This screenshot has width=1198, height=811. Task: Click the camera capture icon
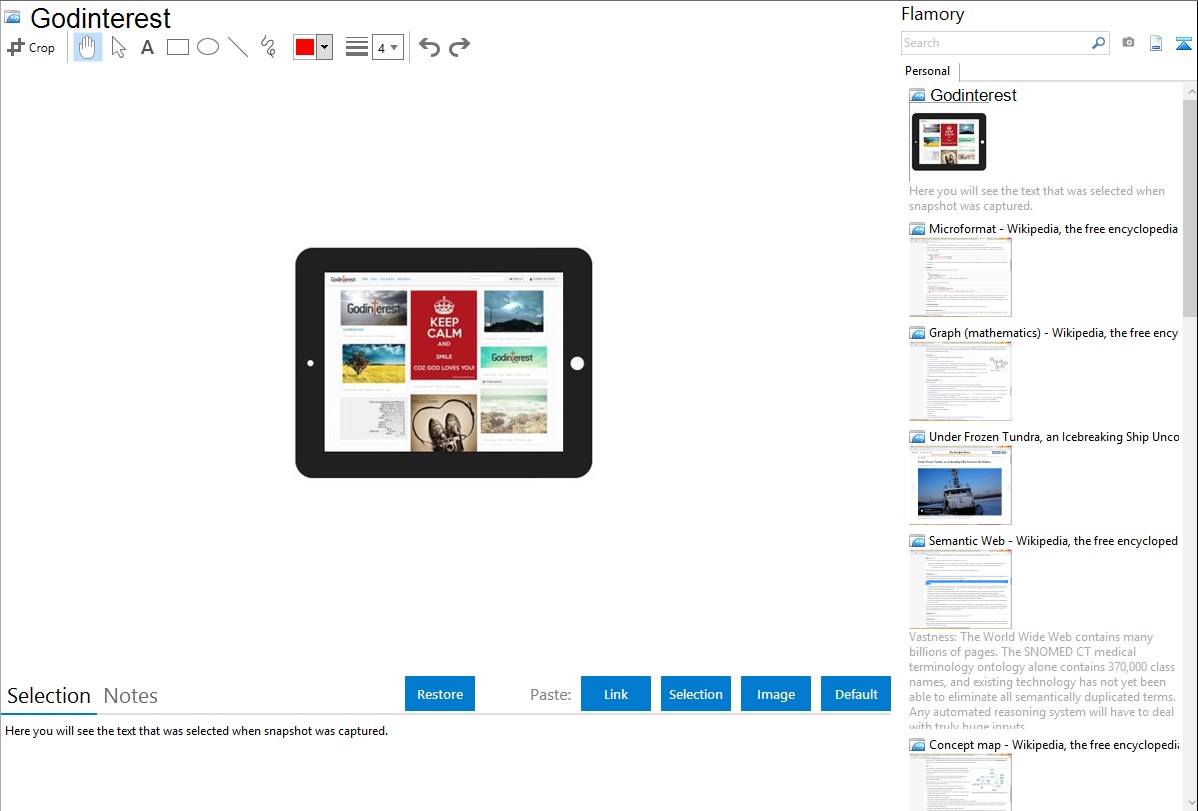click(x=1128, y=43)
